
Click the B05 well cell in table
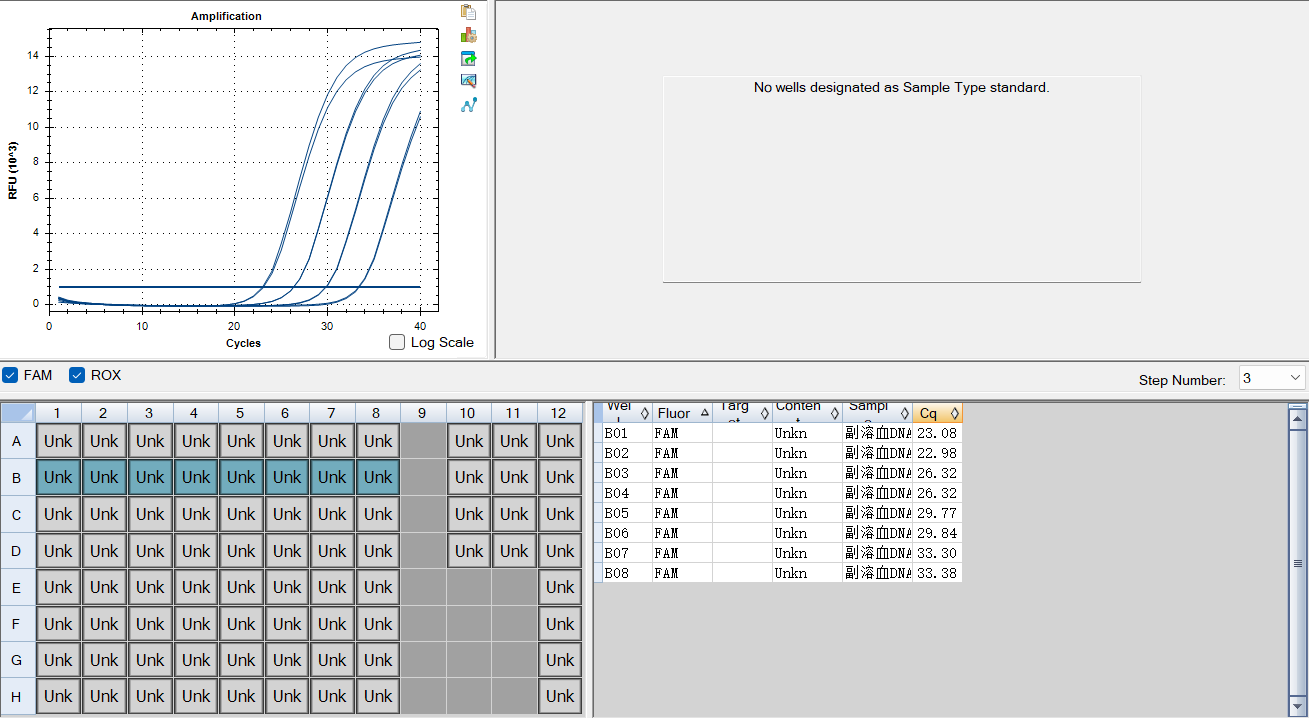[627, 513]
